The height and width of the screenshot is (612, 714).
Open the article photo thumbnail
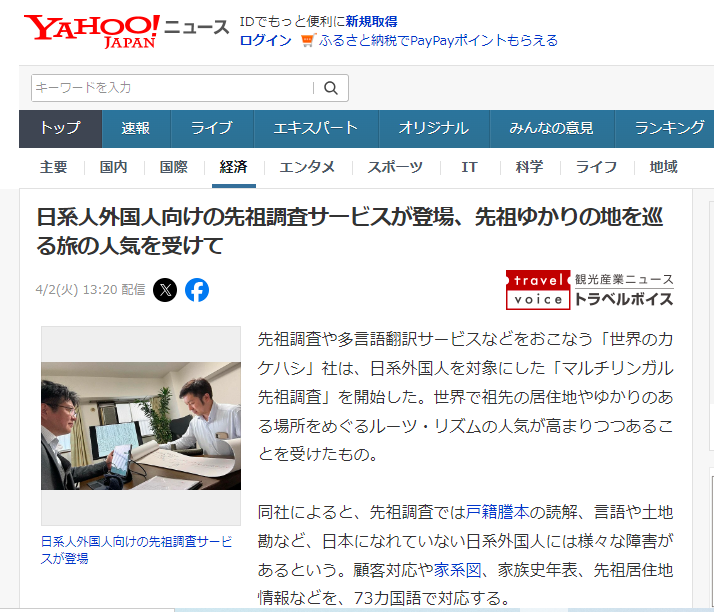click(x=141, y=425)
